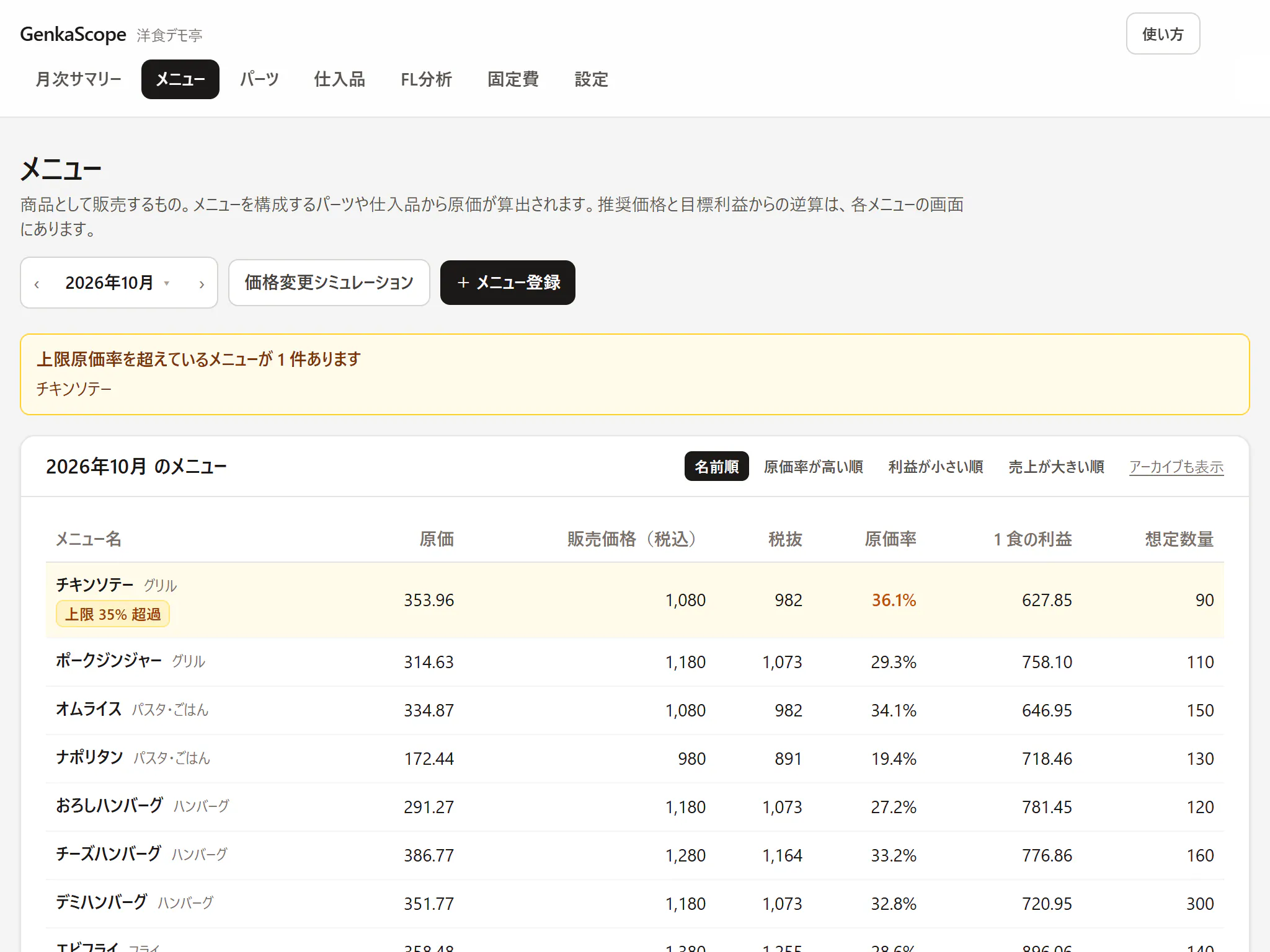This screenshot has height=952, width=1270.
Task: Sort by 売上が大きい順
Action: 1056,466
